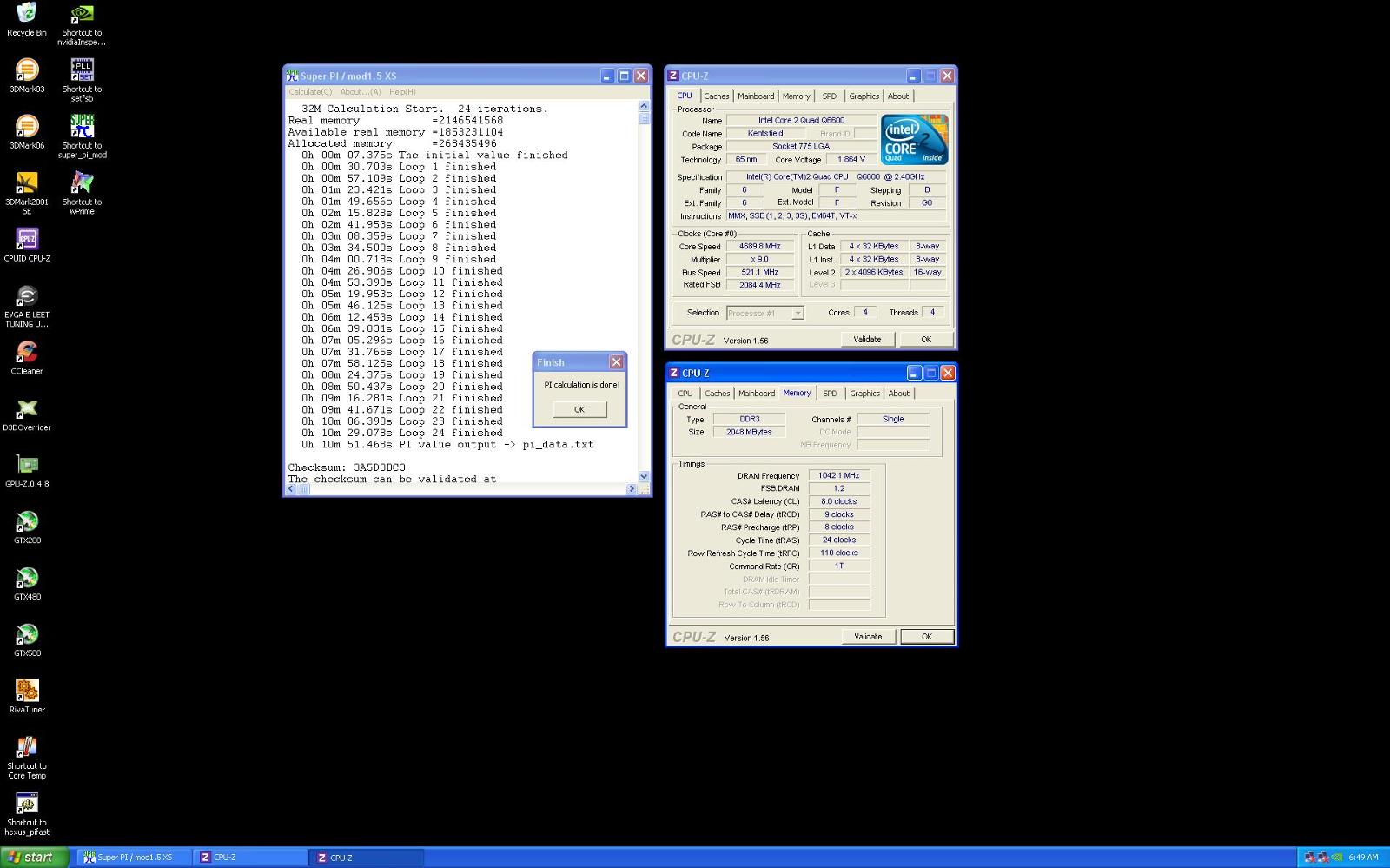Click the Loop 24 finished line
Image resolution: width=1390 pixels, height=868 pixels.
(402, 433)
